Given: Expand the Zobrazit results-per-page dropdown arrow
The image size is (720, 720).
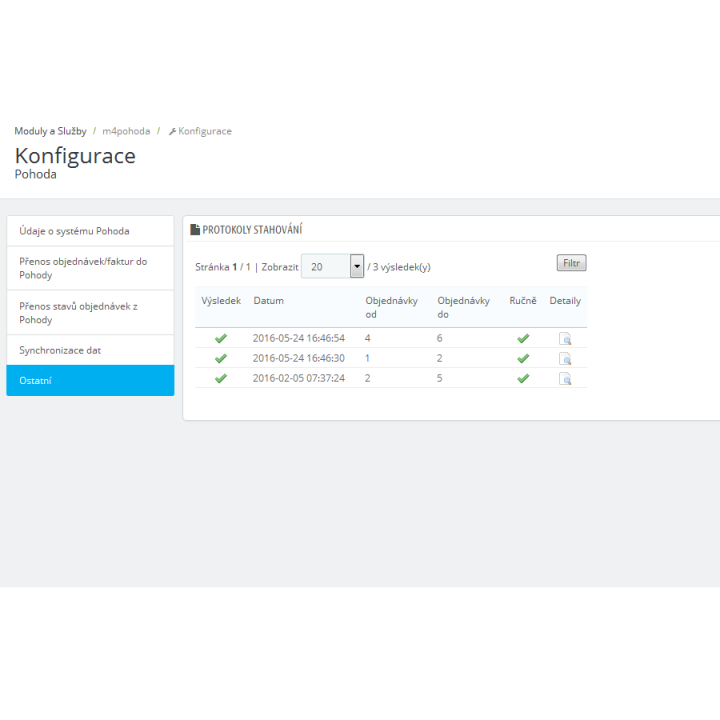Looking at the screenshot, I should coord(357,266).
